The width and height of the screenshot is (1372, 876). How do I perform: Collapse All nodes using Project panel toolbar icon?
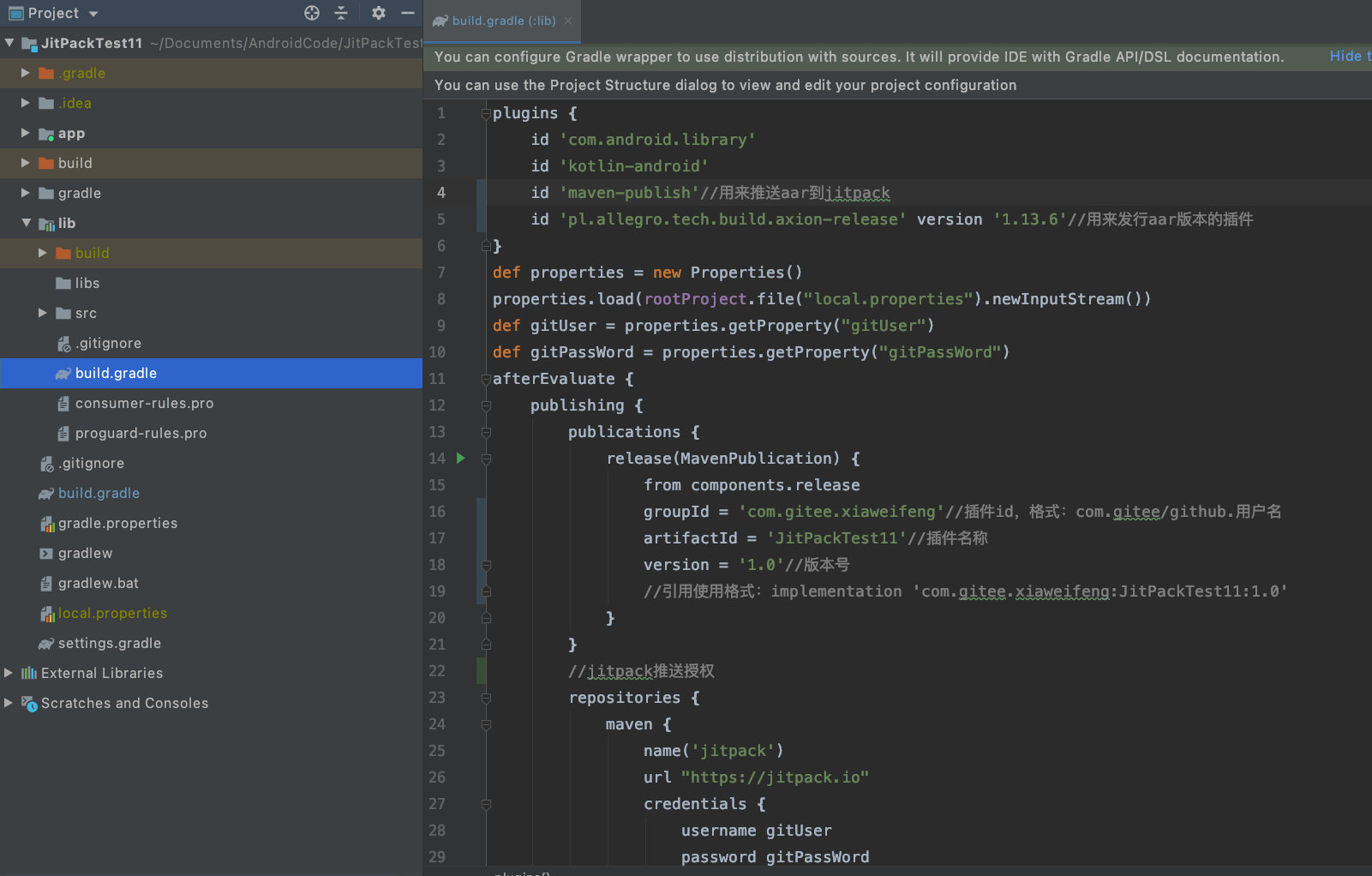click(x=340, y=13)
